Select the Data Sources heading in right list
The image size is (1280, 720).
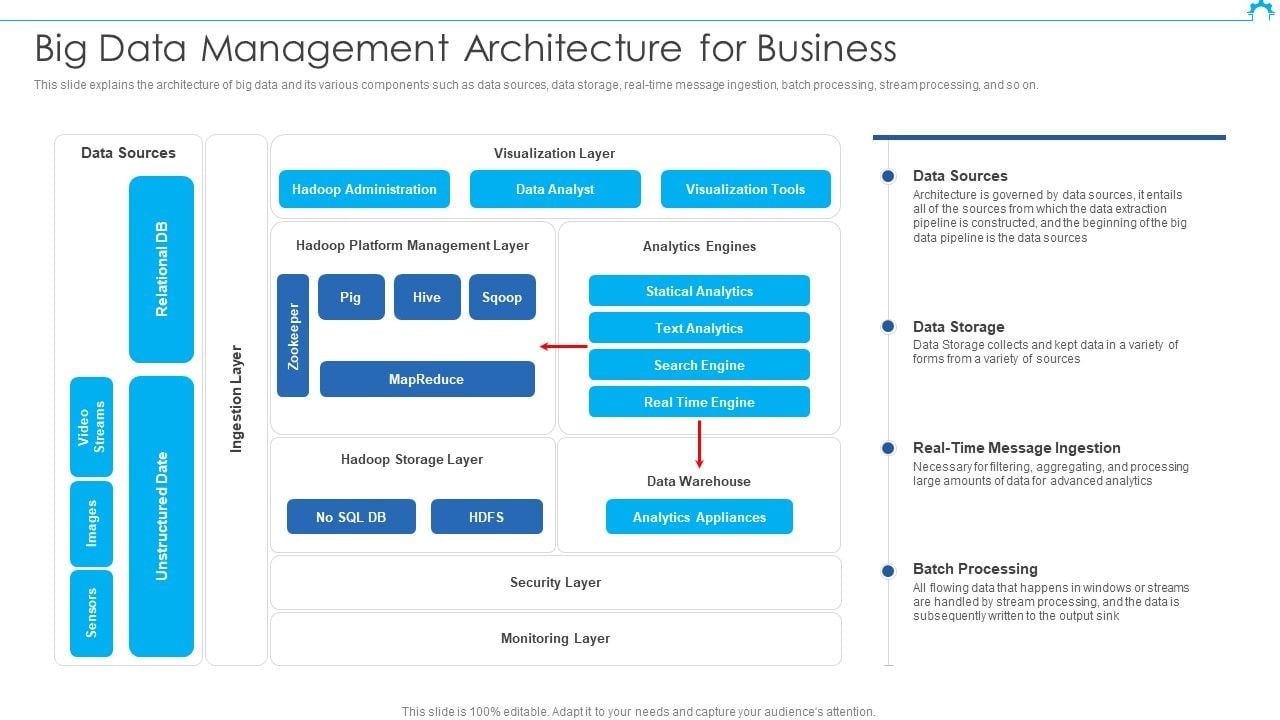(960, 176)
